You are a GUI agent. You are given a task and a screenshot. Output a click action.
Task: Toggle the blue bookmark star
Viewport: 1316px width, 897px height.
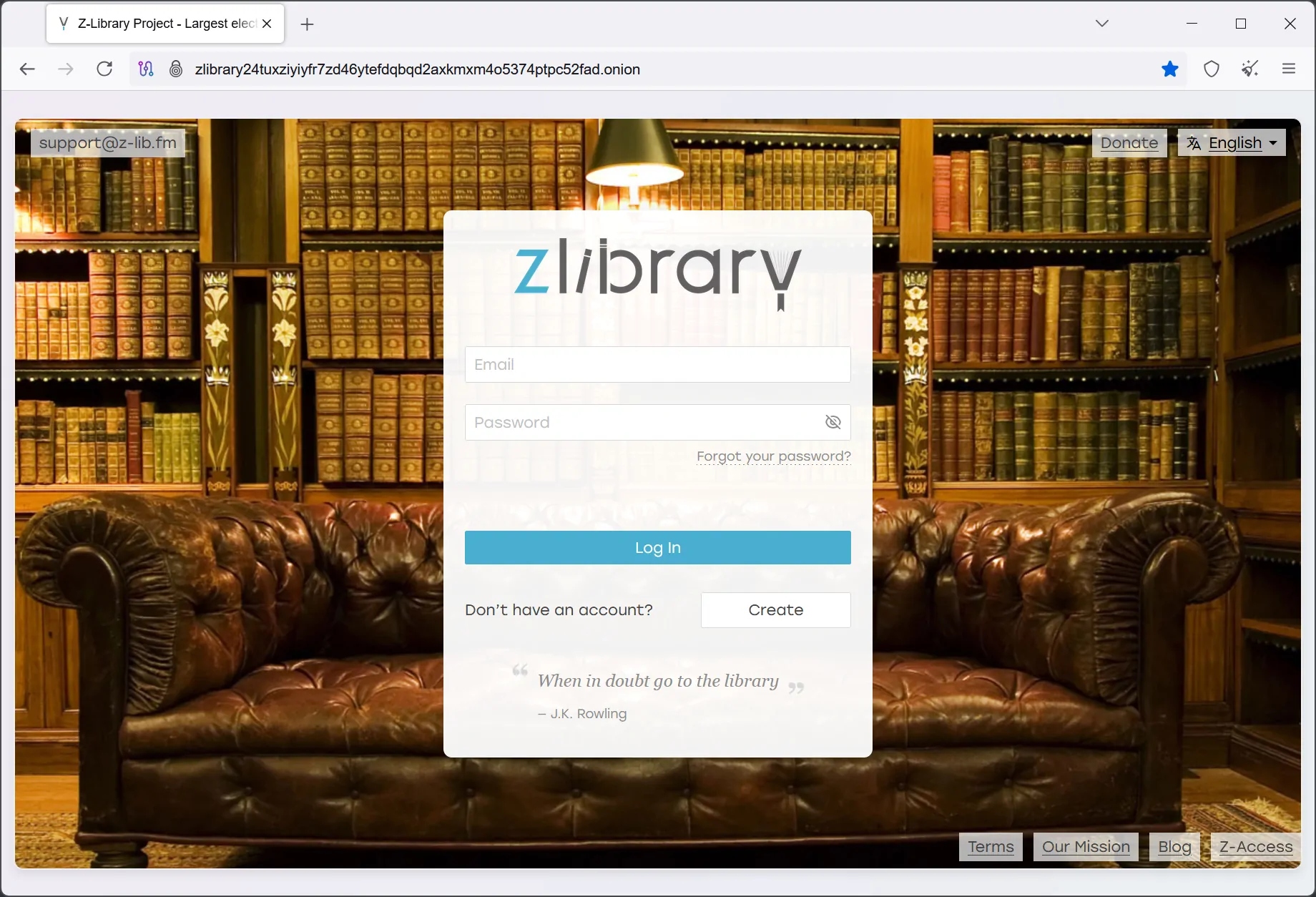click(x=1170, y=69)
